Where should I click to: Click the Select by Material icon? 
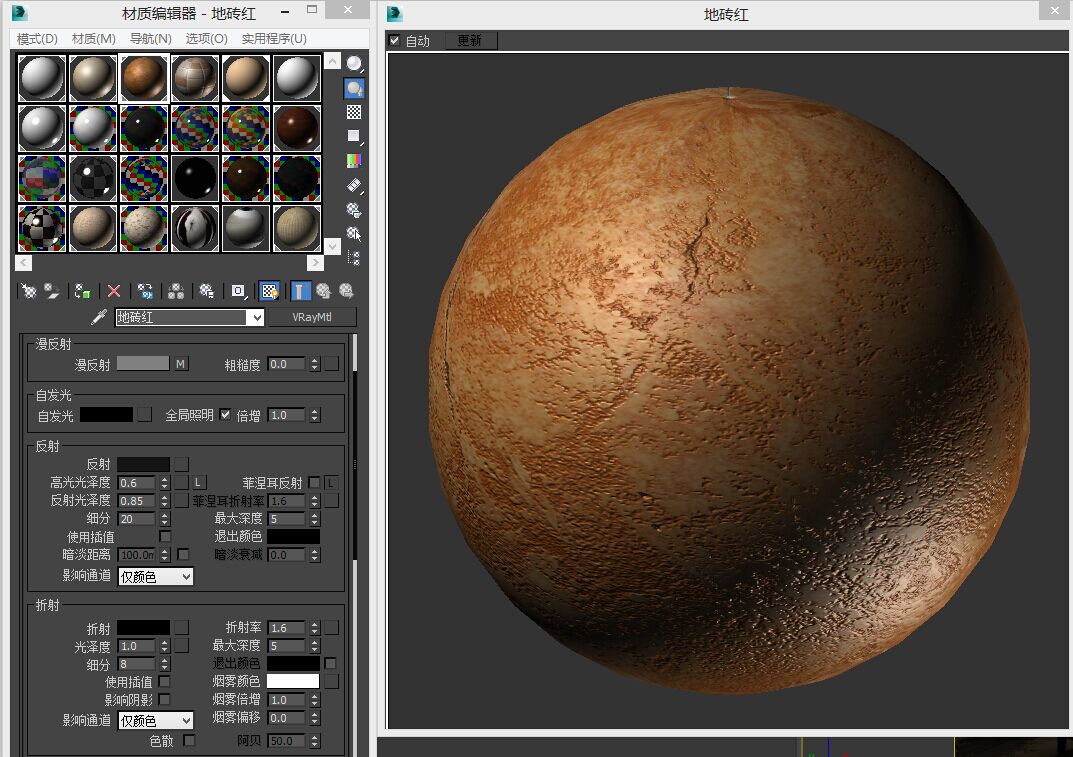point(354,234)
